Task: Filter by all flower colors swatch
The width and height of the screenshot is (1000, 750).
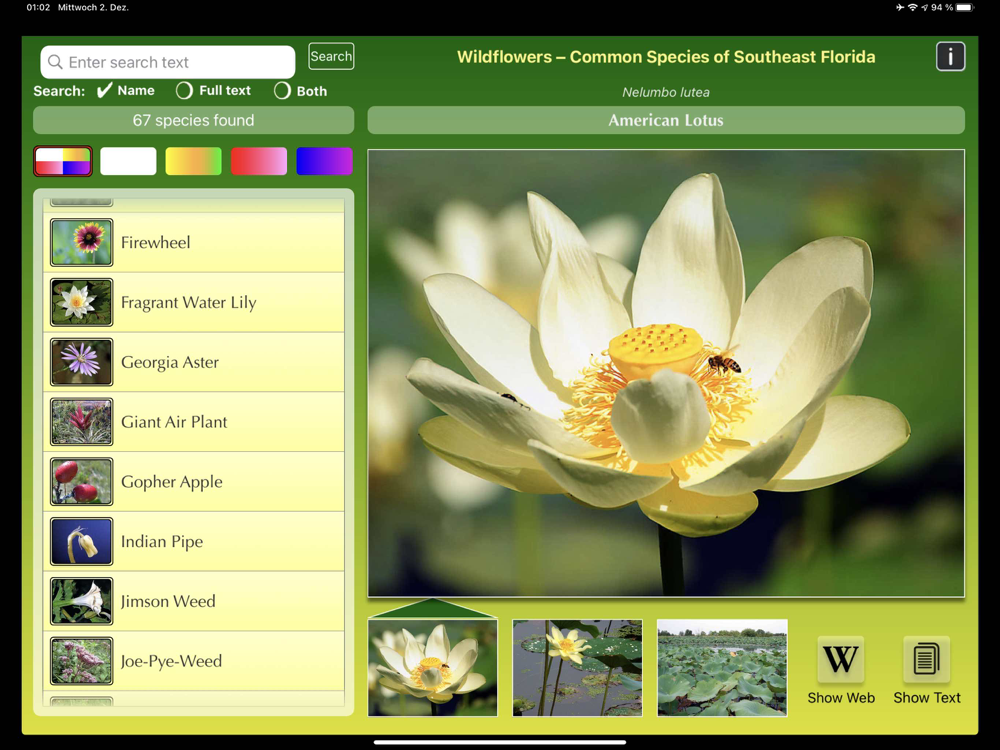Action: tap(63, 161)
